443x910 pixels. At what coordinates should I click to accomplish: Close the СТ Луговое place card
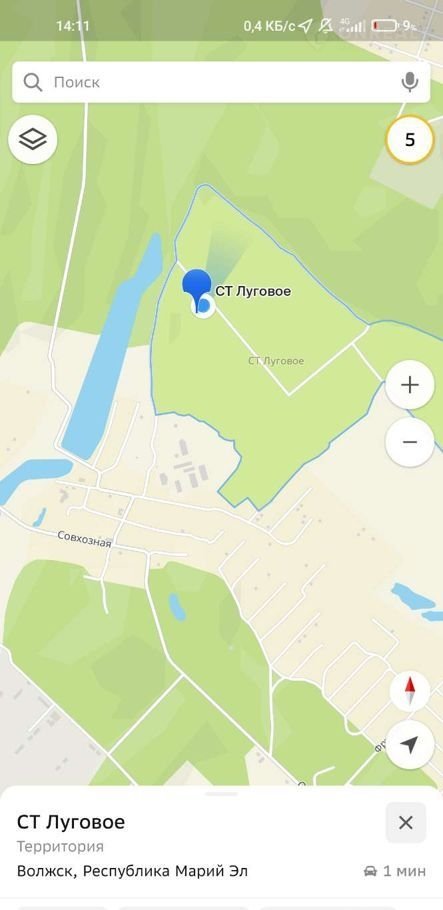(406, 822)
